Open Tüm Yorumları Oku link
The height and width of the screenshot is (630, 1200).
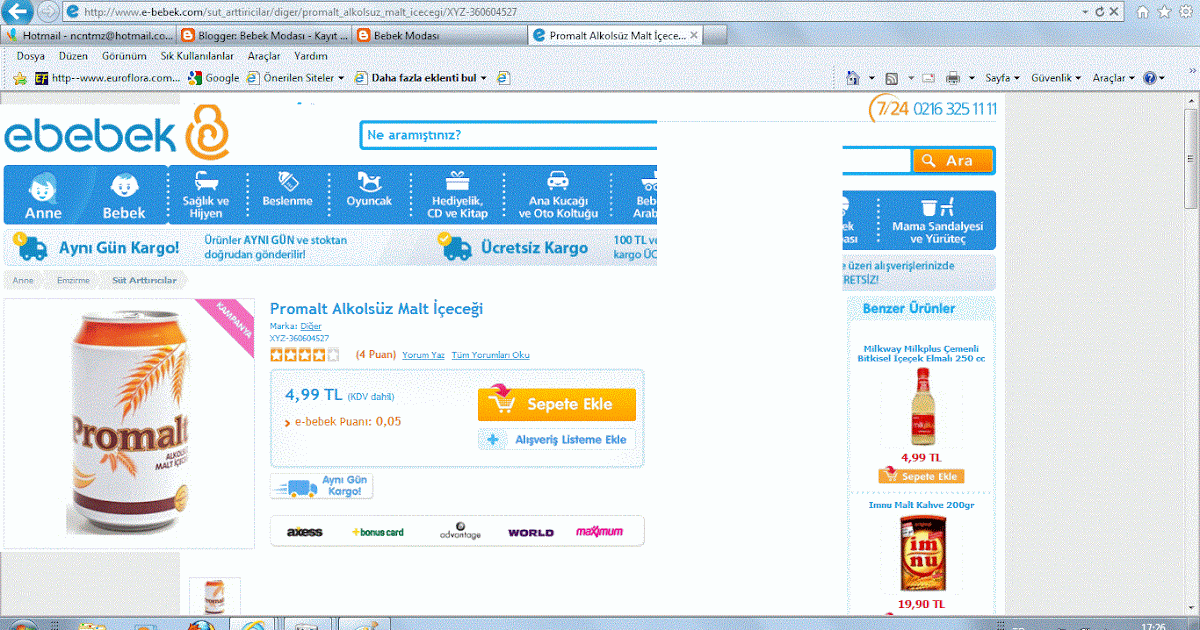pos(490,355)
